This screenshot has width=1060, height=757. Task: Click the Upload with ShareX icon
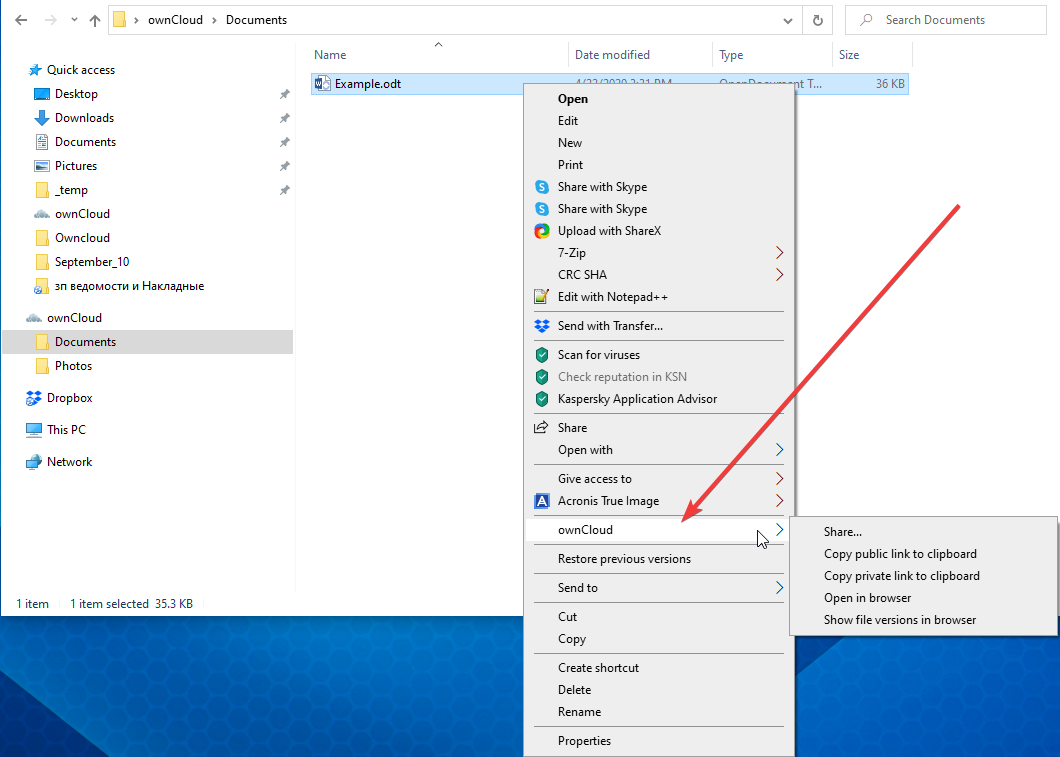click(542, 231)
